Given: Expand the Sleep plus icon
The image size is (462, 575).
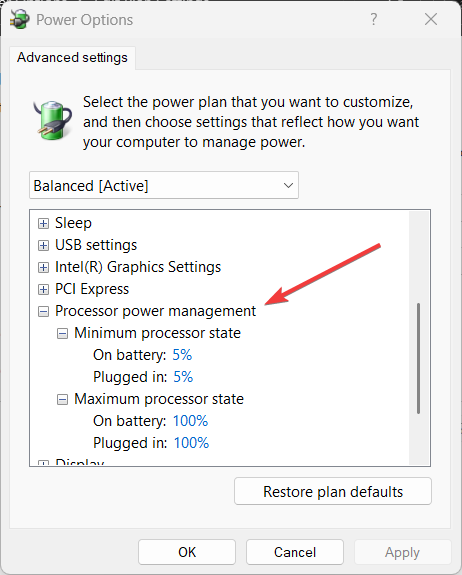Looking at the screenshot, I should point(43,223).
